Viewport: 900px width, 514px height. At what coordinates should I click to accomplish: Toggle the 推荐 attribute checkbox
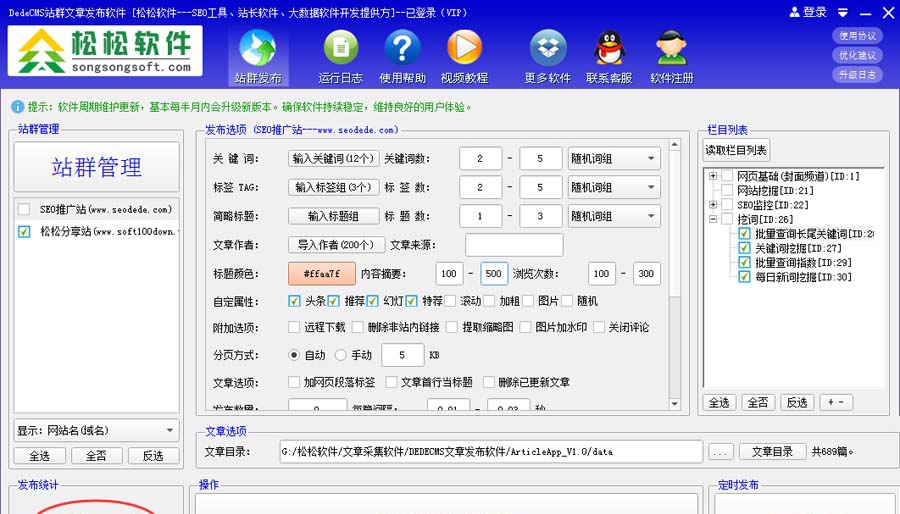[333, 301]
